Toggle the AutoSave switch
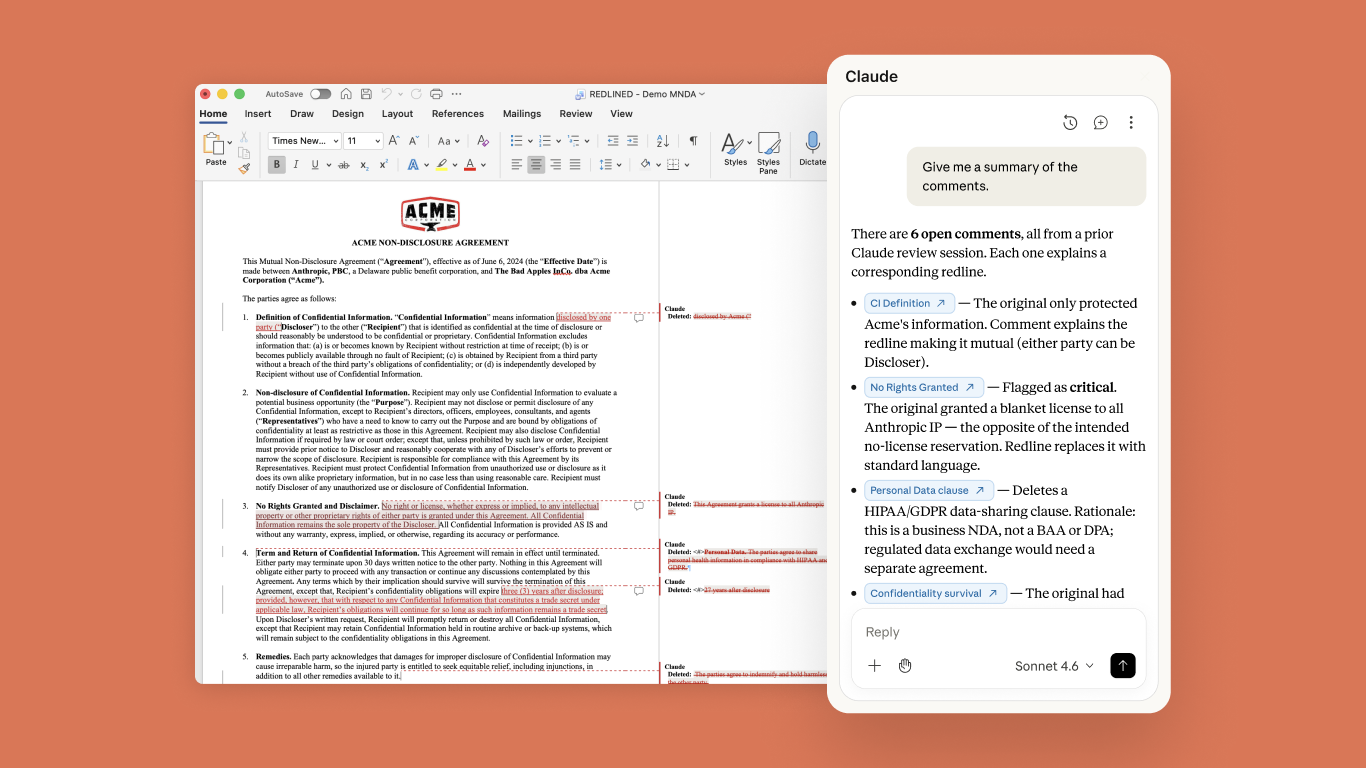This screenshot has height=768, width=1366. tap(320, 94)
